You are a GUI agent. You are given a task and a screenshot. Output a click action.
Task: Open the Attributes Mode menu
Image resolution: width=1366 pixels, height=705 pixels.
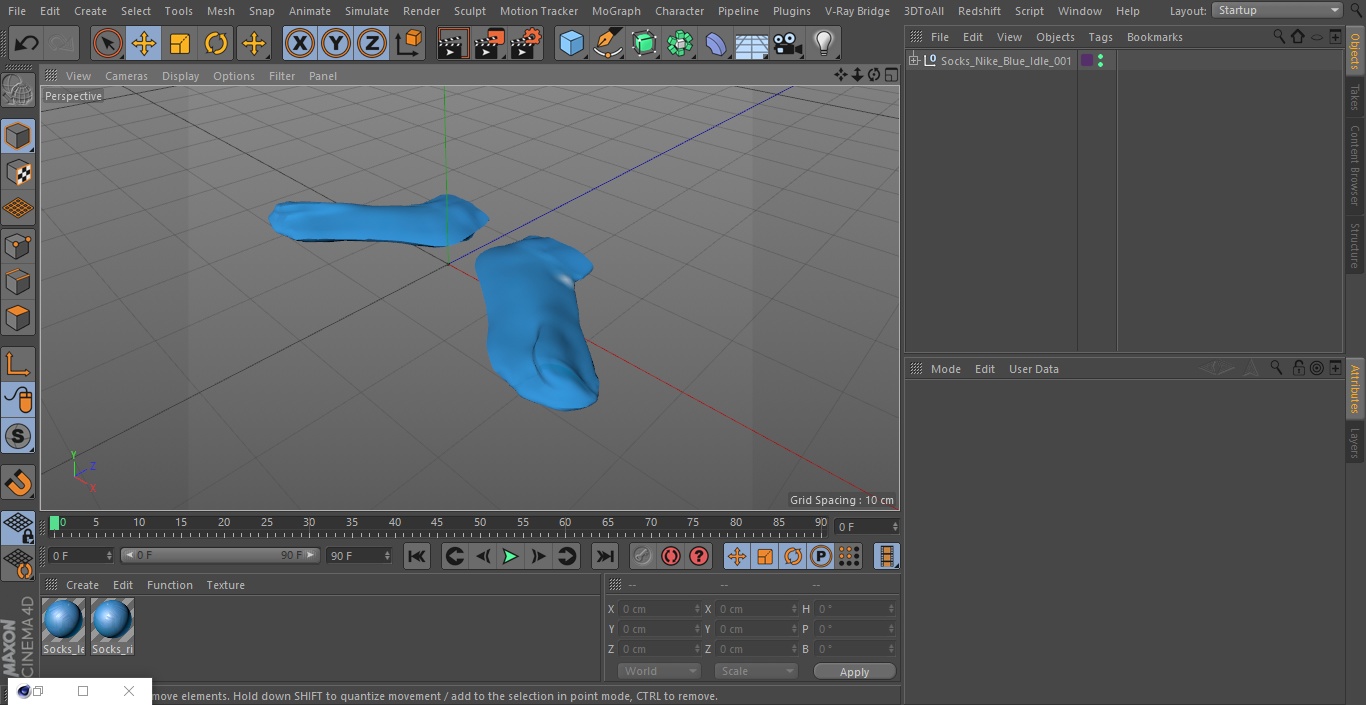click(945, 369)
